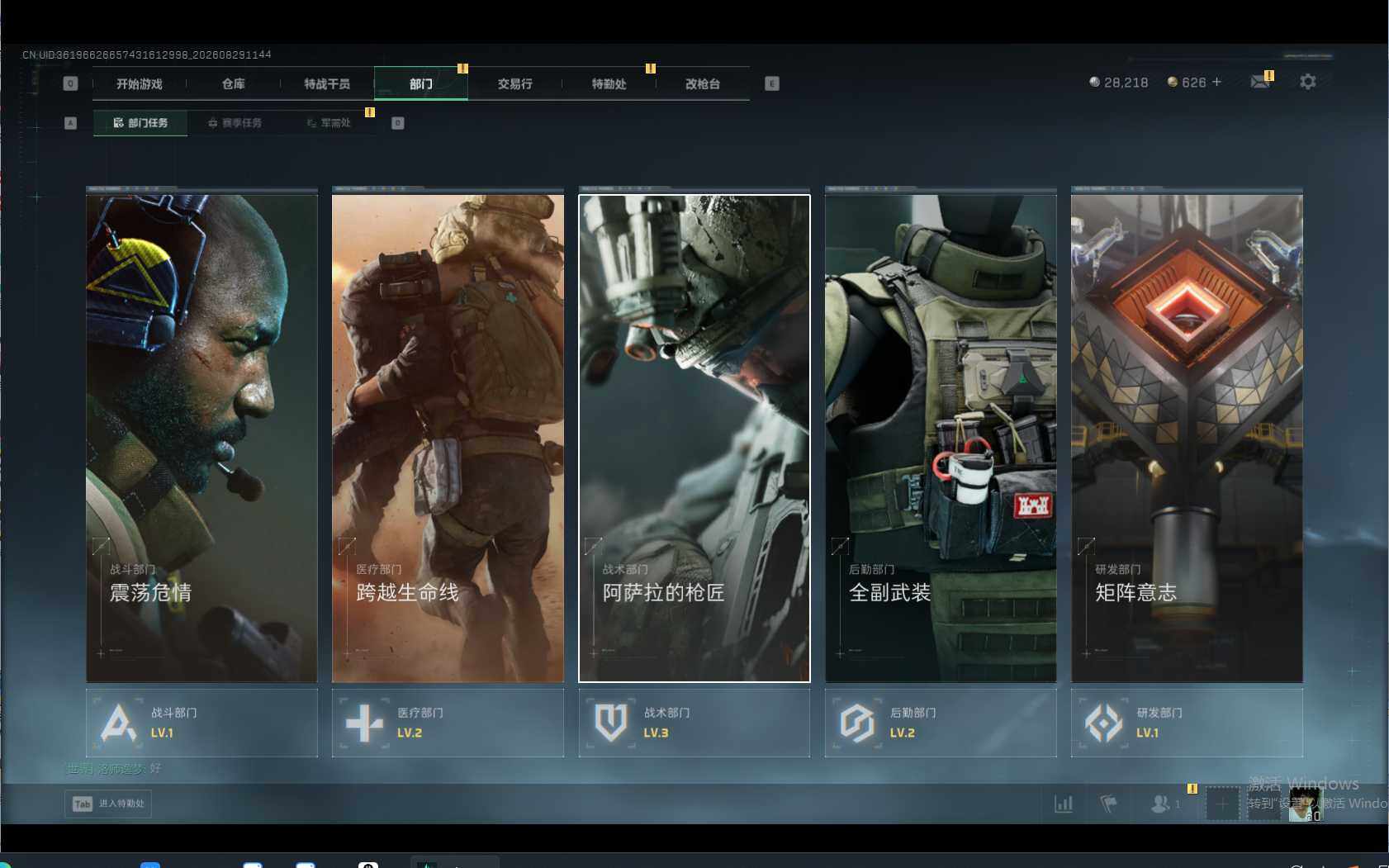Click the 医疗部门 cross icon

[364, 723]
